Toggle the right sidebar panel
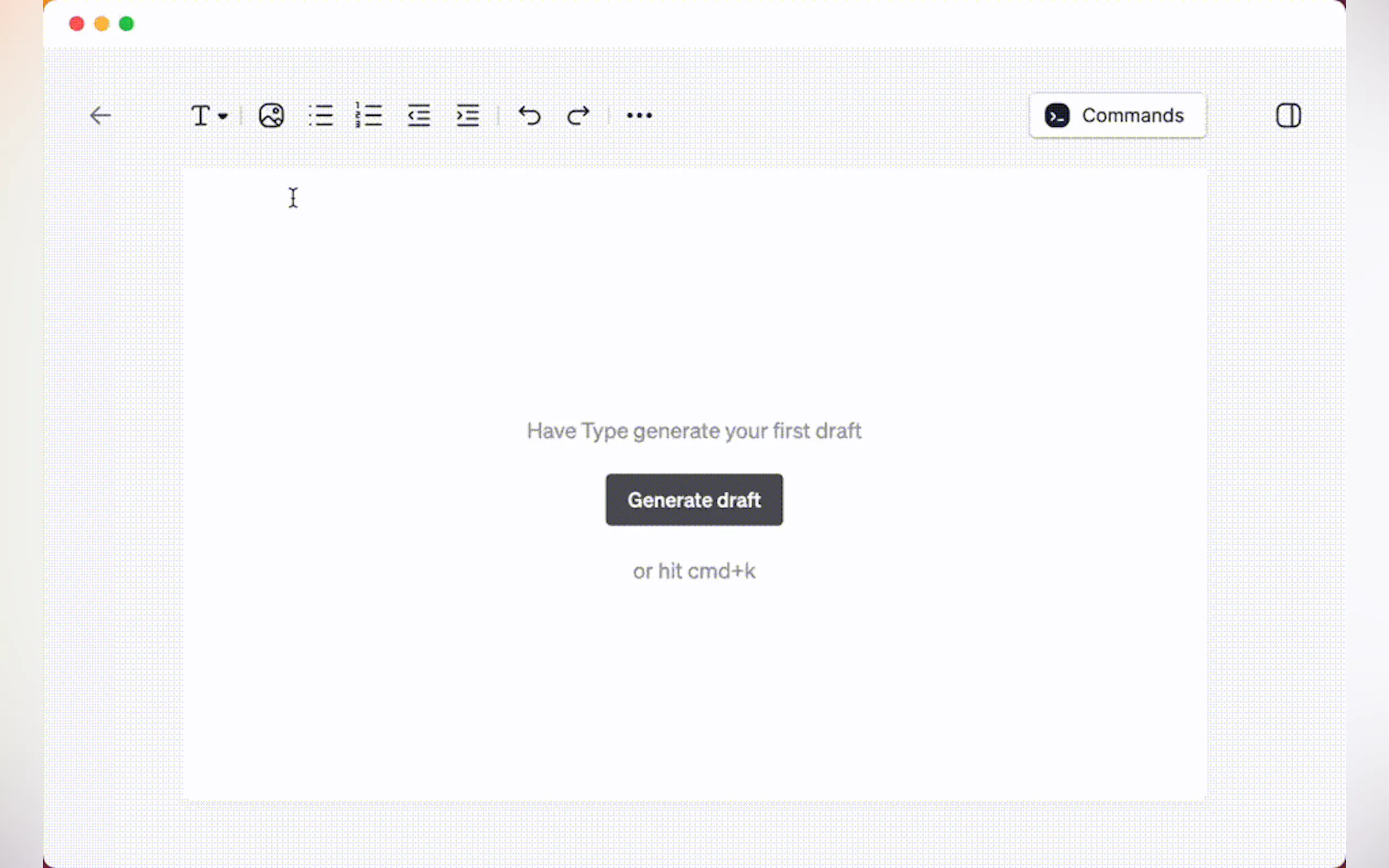The width and height of the screenshot is (1389, 868). coord(1288,115)
